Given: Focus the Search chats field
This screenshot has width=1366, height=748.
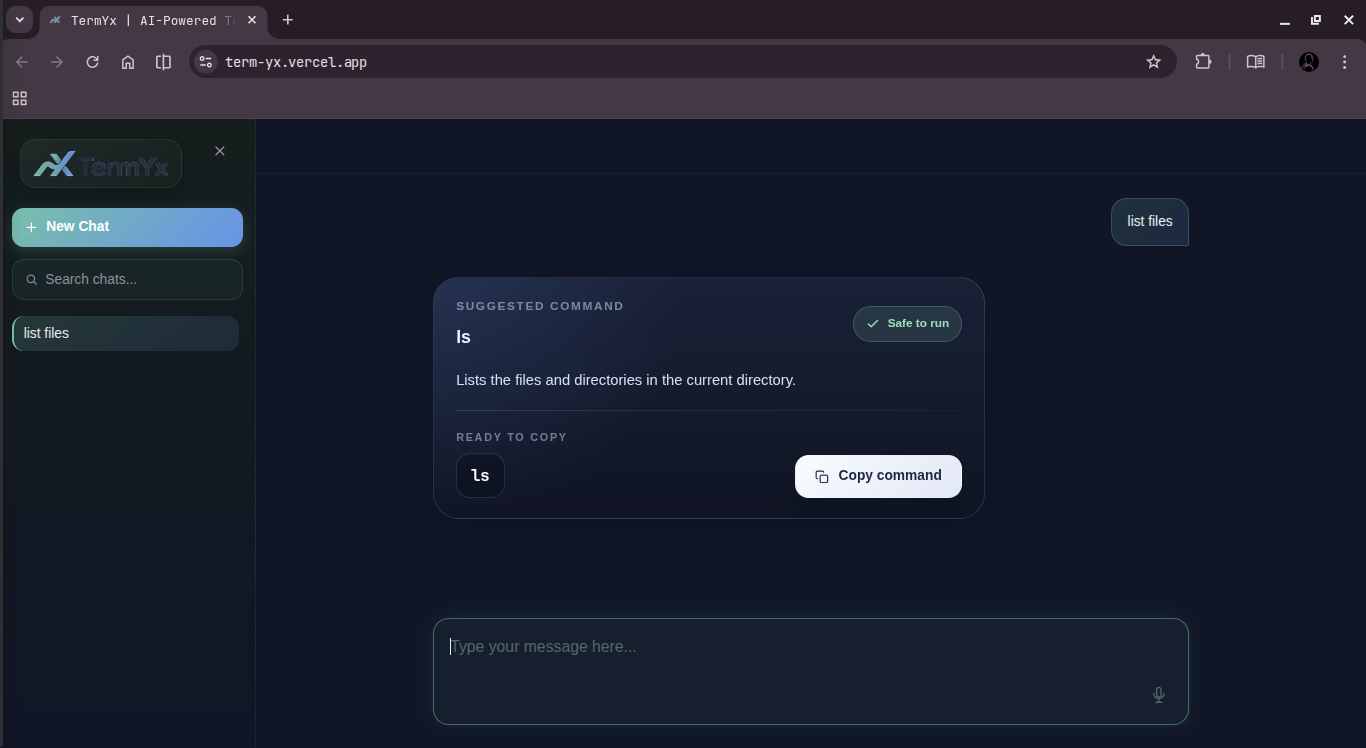Looking at the screenshot, I should pos(127,280).
